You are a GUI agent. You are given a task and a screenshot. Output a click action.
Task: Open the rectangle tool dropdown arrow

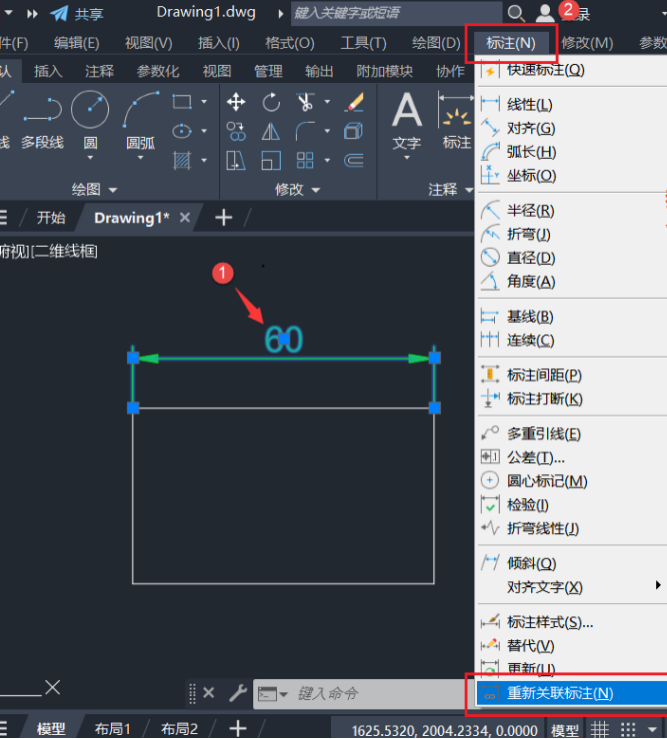click(x=204, y=102)
